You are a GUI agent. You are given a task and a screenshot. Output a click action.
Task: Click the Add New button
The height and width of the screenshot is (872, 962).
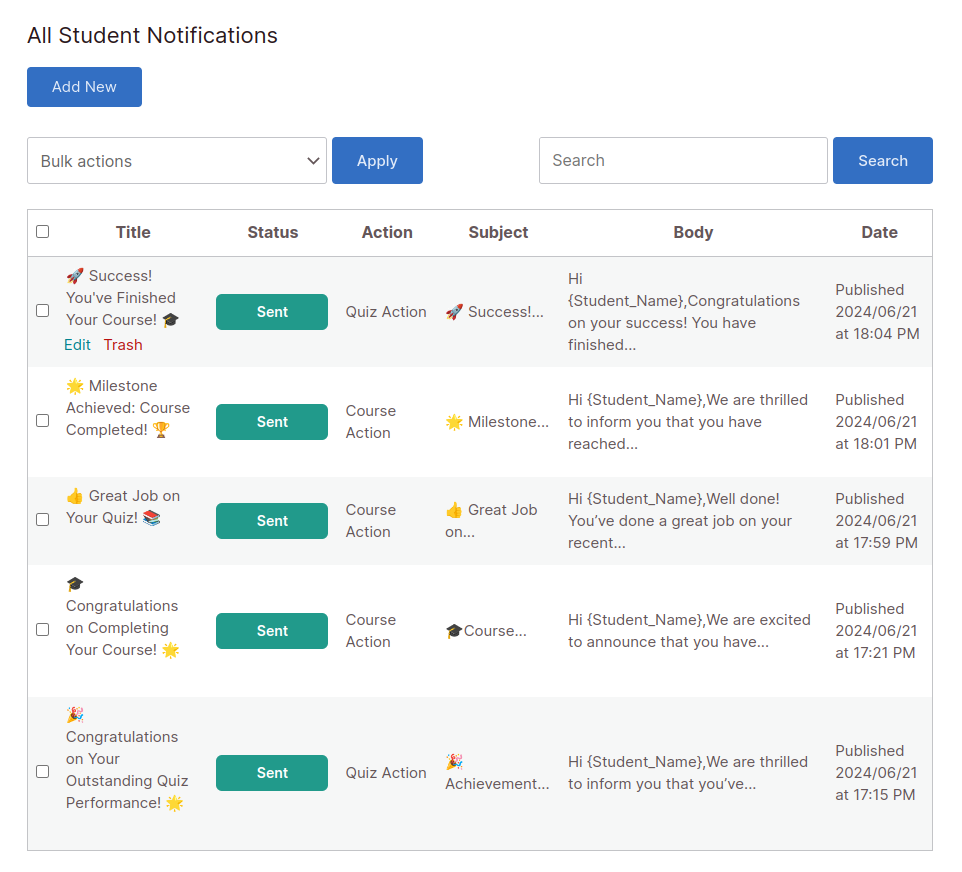click(84, 87)
